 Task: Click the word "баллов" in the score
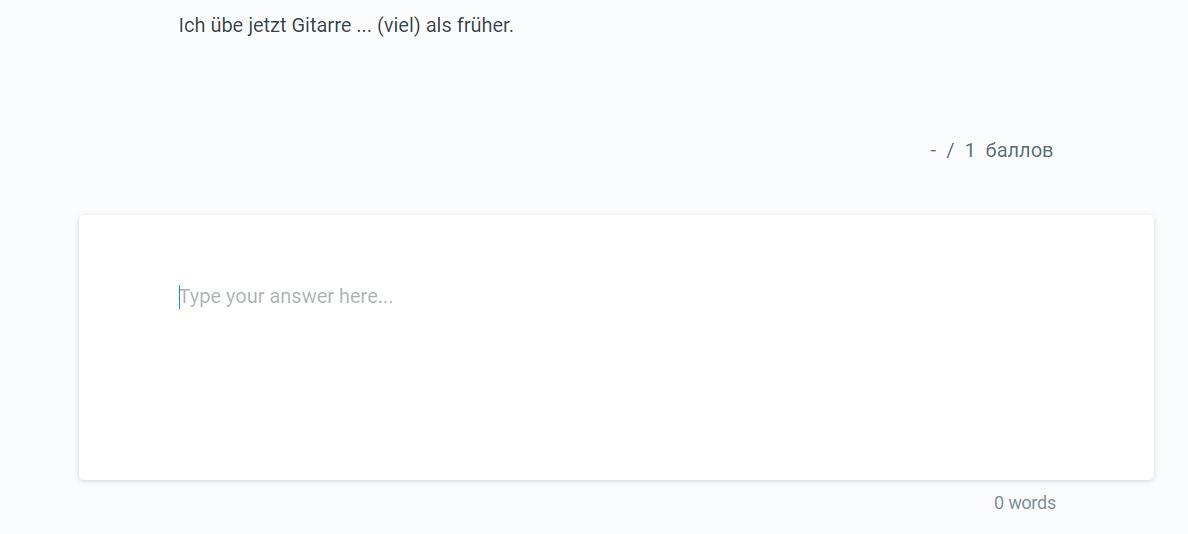(x=1019, y=150)
